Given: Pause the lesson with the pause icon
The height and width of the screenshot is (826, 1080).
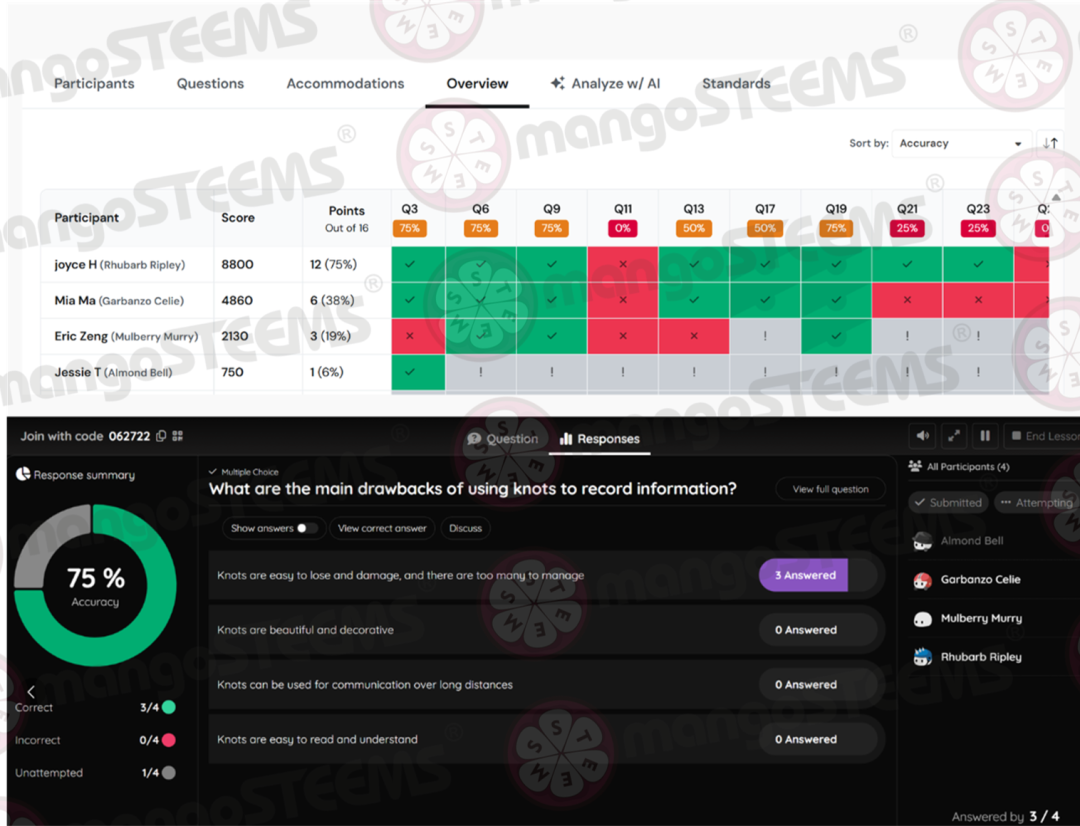Looking at the screenshot, I should pos(985,436).
